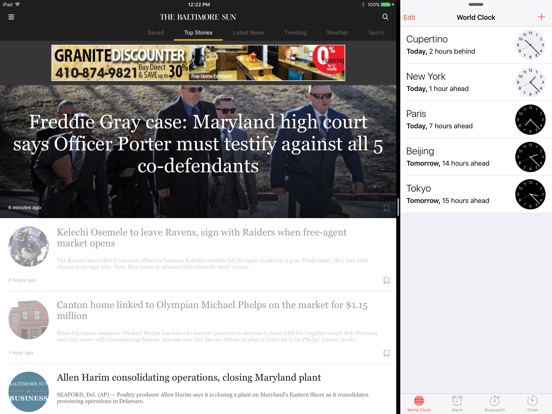Viewport: 552px width, 414px height.
Task: Tap the Ravens player thumbnail
Action: [x=29, y=246]
